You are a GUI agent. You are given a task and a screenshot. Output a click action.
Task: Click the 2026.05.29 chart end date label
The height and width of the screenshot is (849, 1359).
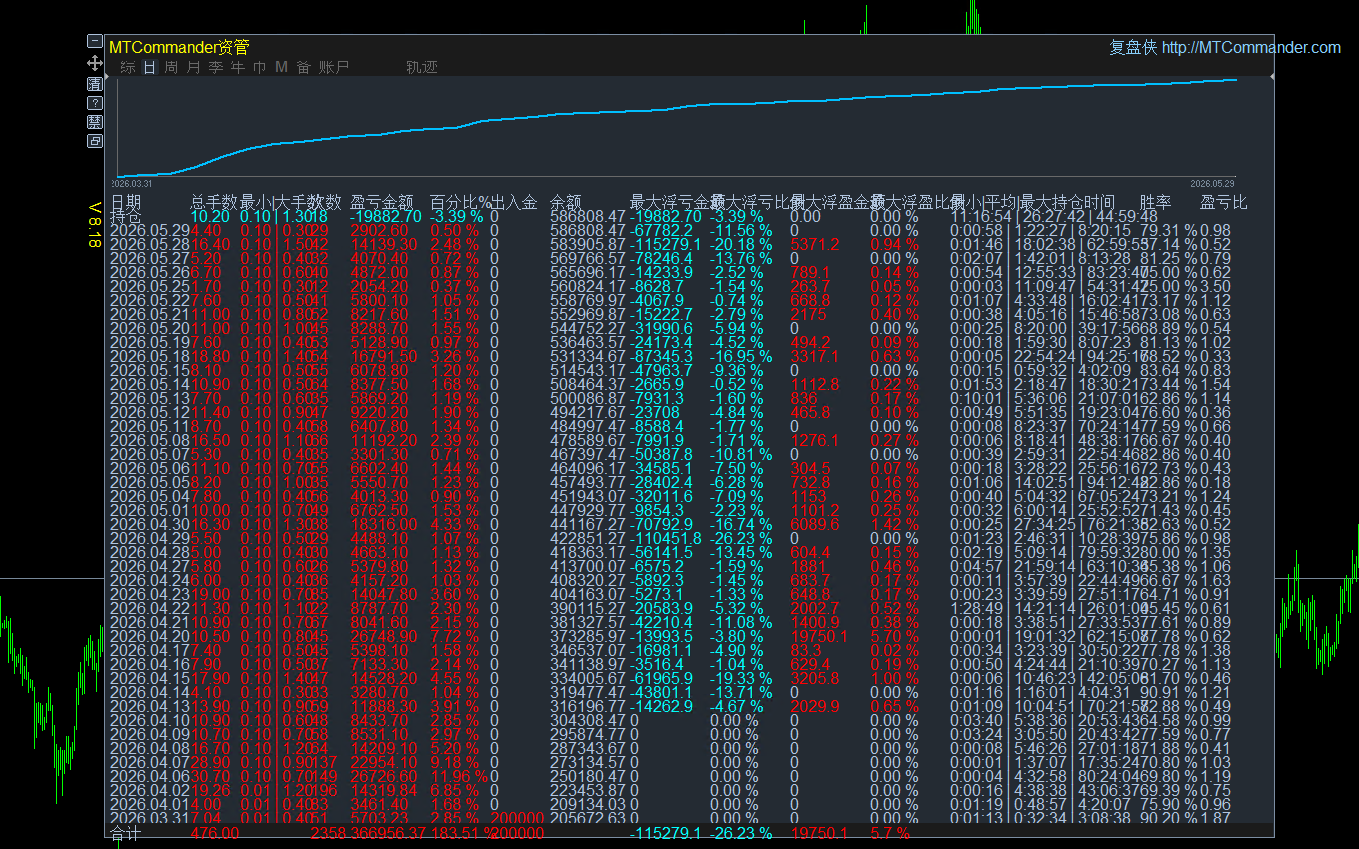coord(1212,184)
